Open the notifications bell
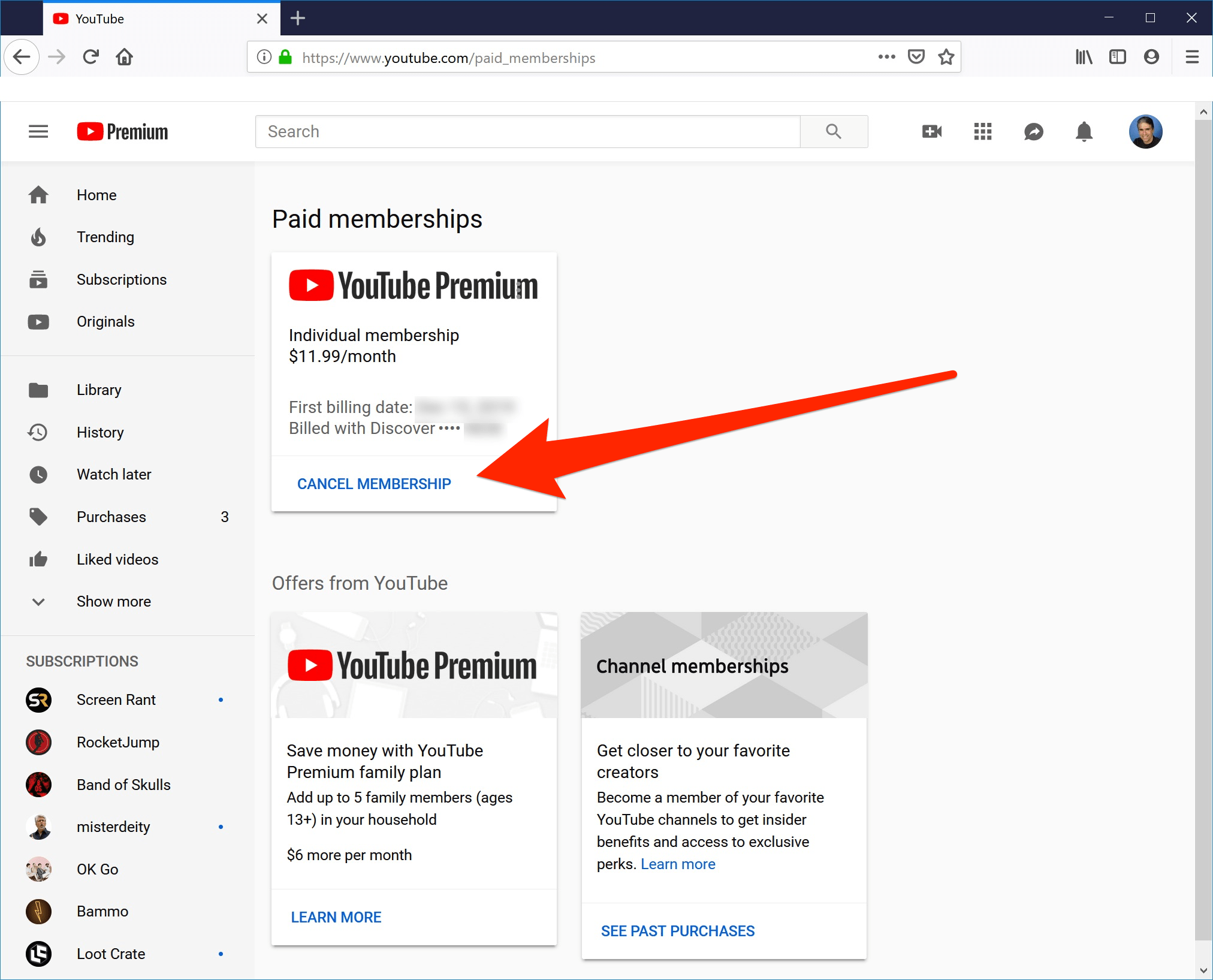Viewport: 1213px width, 980px height. tap(1084, 131)
